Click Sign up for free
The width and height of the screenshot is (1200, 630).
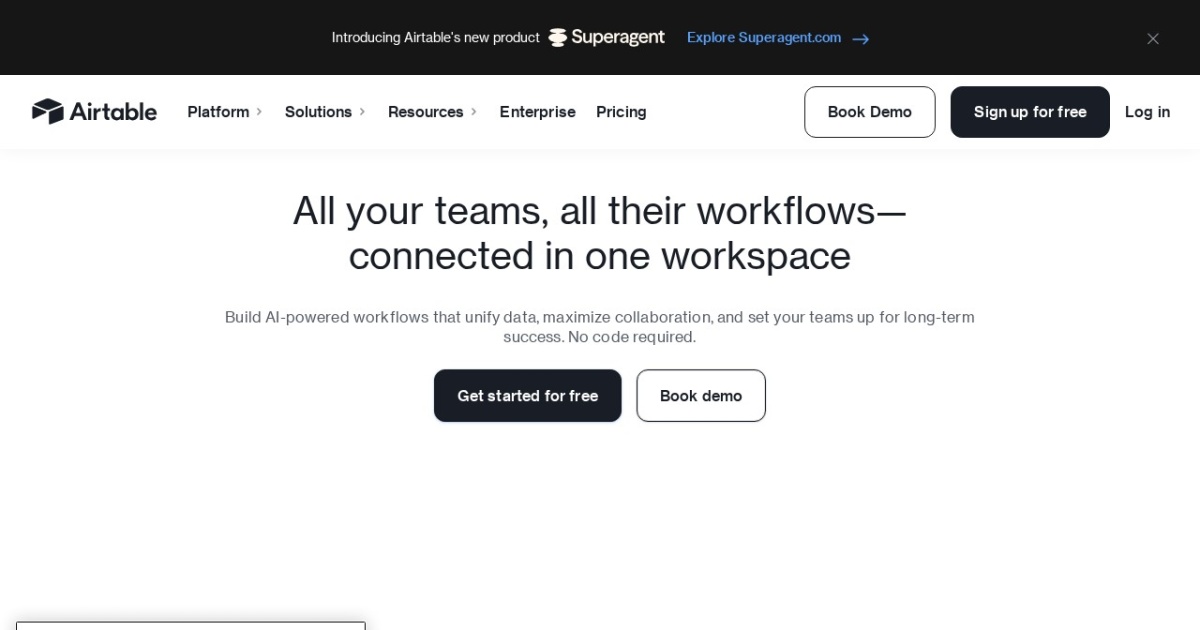pyautogui.click(x=1030, y=112)
